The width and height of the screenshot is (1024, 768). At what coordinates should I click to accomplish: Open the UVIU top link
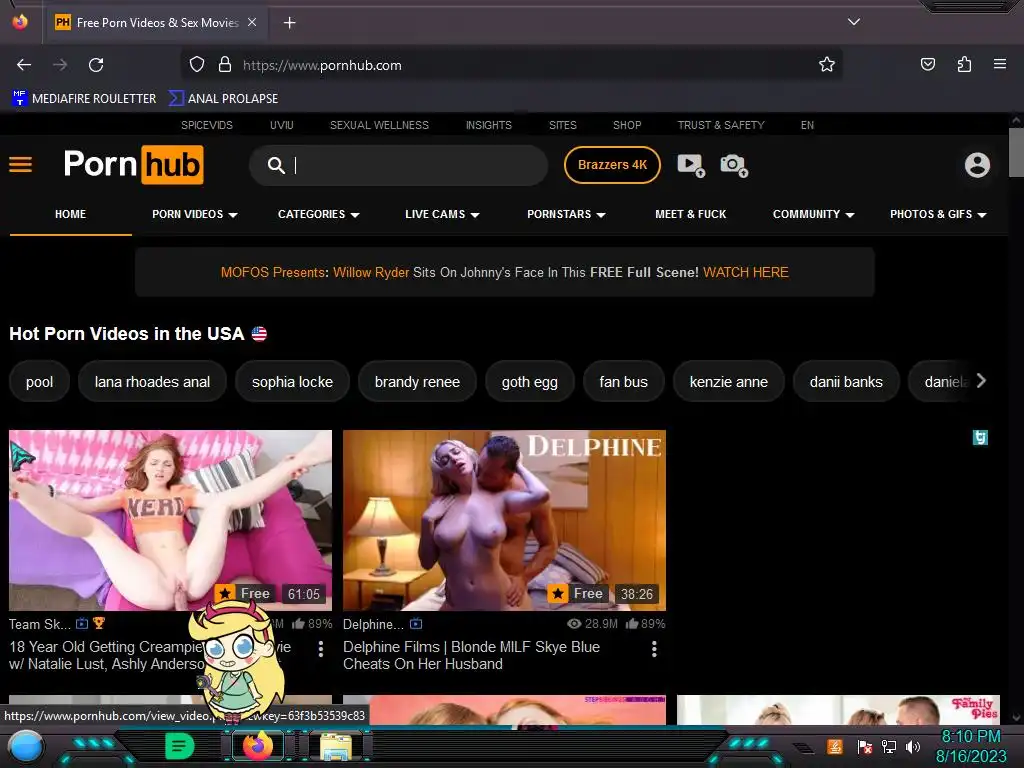point(281,125)
